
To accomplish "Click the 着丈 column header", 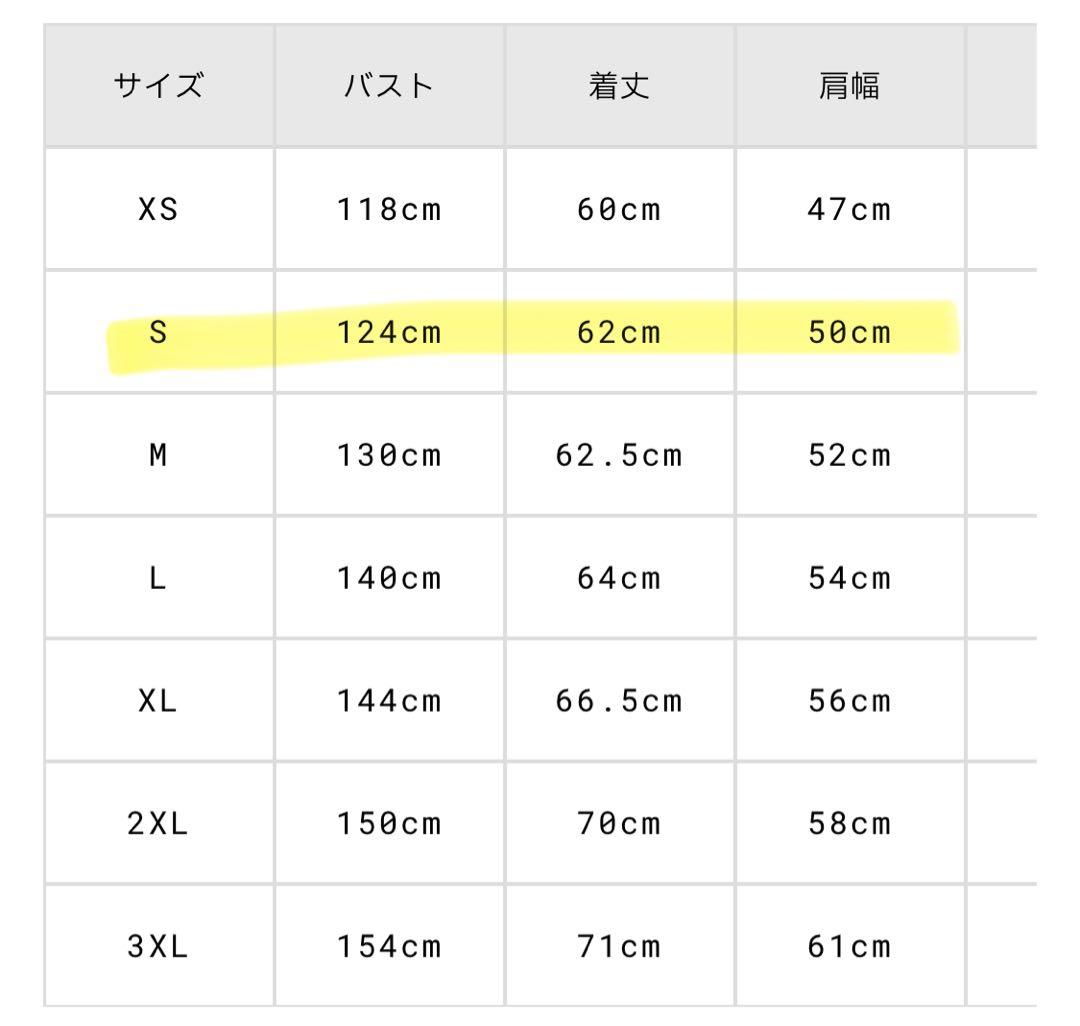I will click(619, 87).
